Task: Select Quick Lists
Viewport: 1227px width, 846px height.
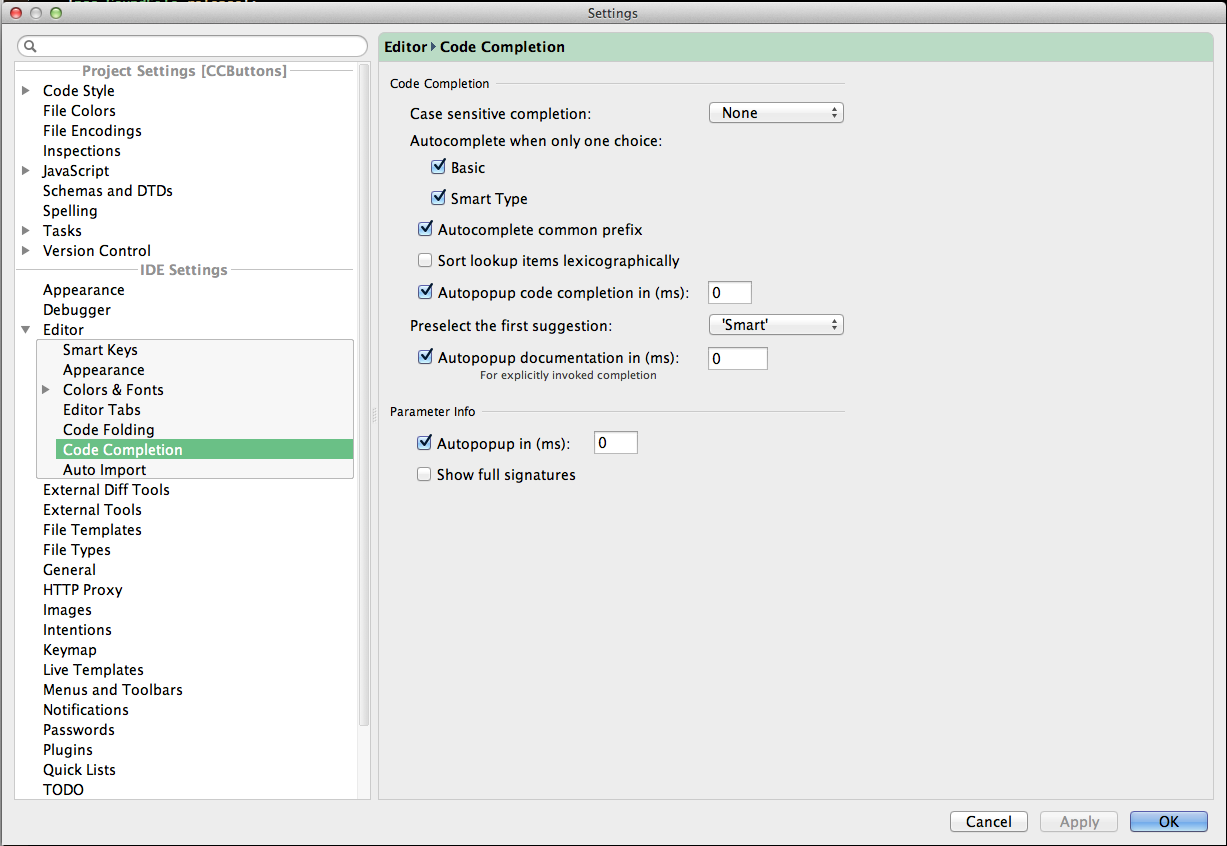Action: click(79, 770)
